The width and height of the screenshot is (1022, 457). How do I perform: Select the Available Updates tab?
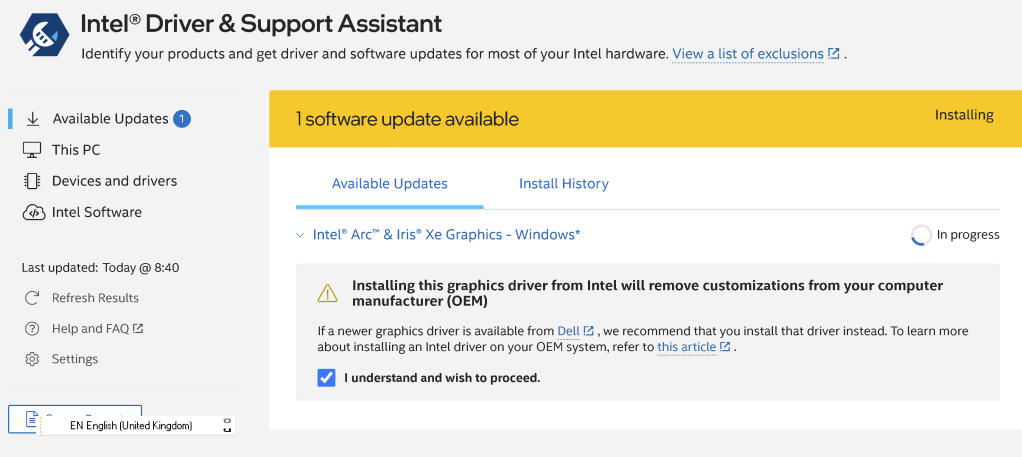(x=390, y=184)
